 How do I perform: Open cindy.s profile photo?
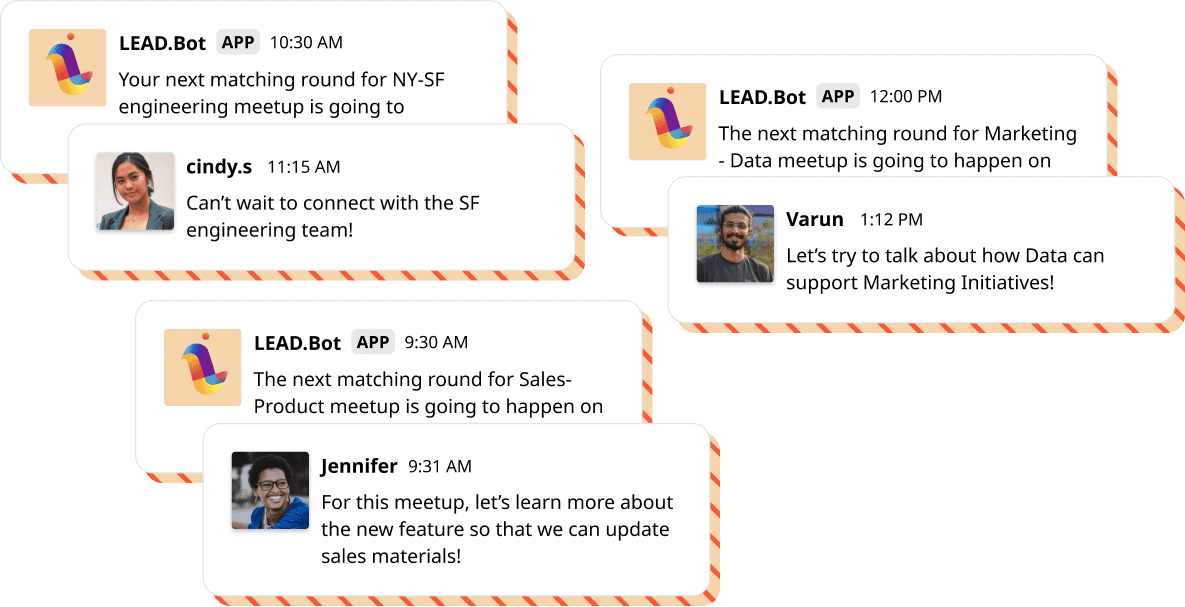click(135, 191)
